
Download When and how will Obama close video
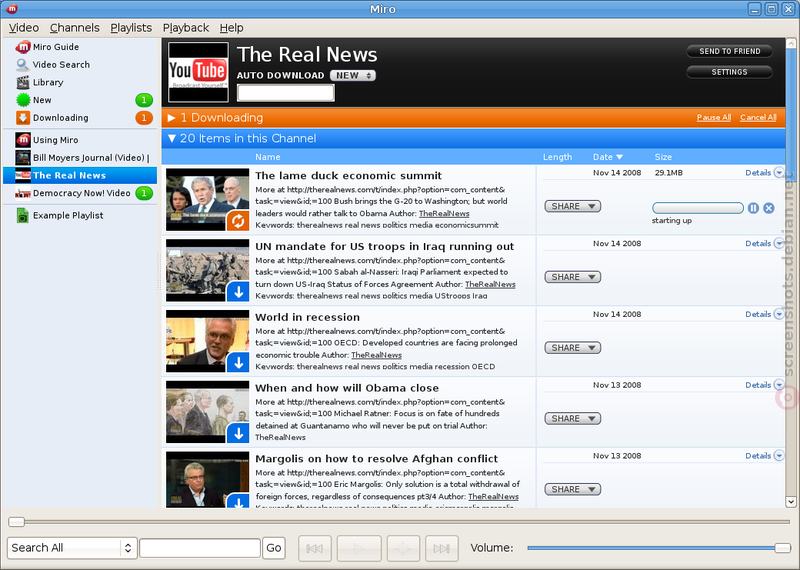click(238, 433)
